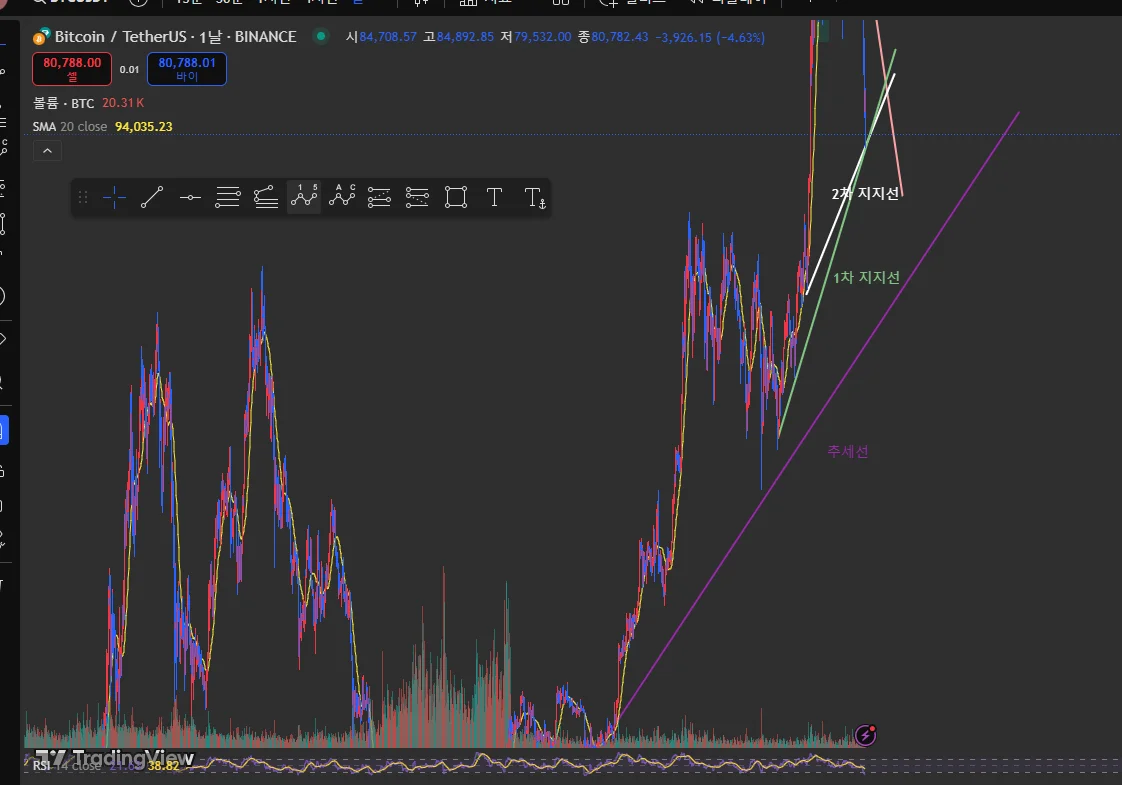1122x785 pixels.
Task: Click the blue 80,788.01 buy button
Action: pos(187,69)
